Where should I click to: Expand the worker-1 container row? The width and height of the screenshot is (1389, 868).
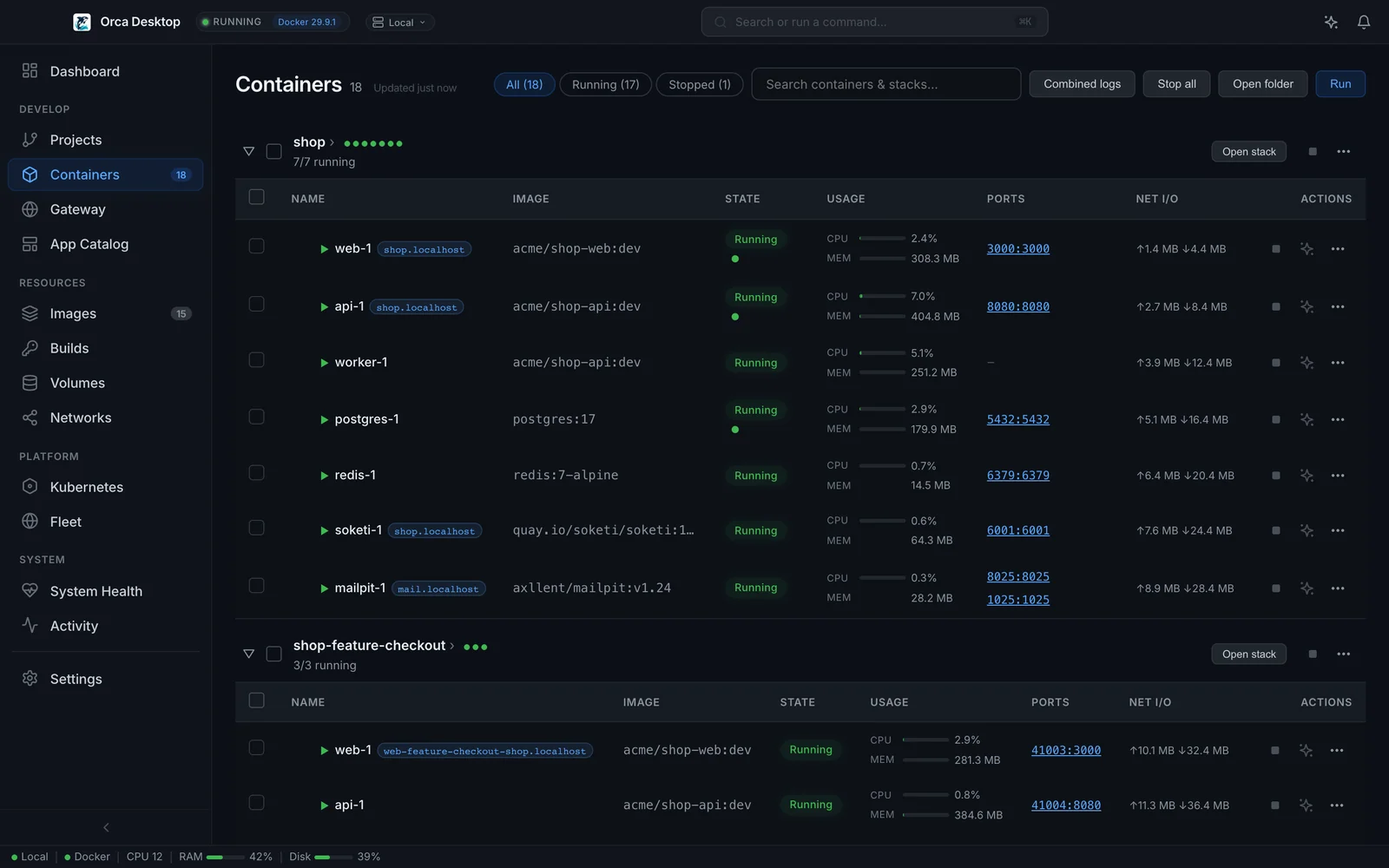click(324, 363)
